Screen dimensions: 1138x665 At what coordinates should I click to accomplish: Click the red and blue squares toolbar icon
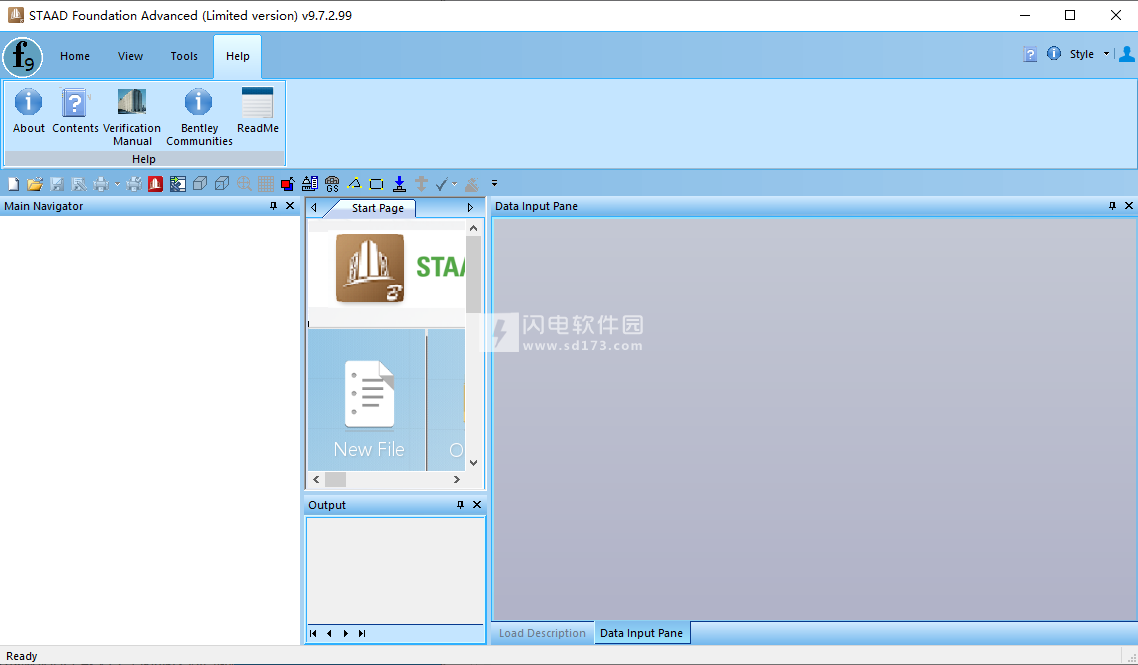pos(287,184)
